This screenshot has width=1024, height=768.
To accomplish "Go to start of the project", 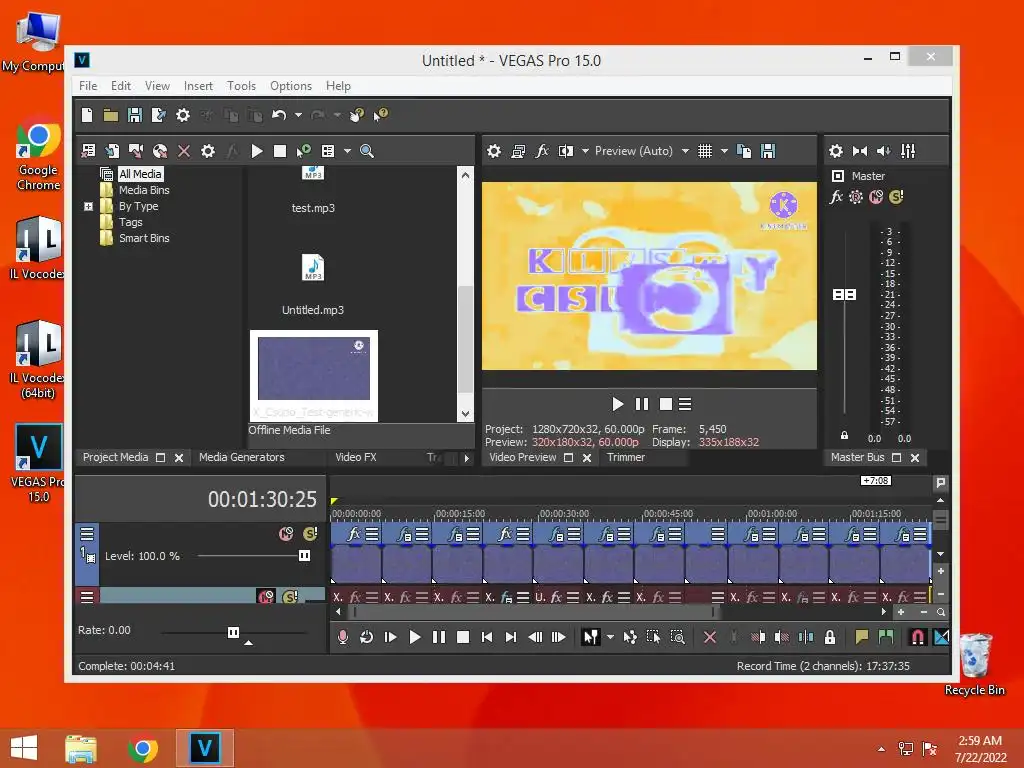I will click(x=487, y=637).
